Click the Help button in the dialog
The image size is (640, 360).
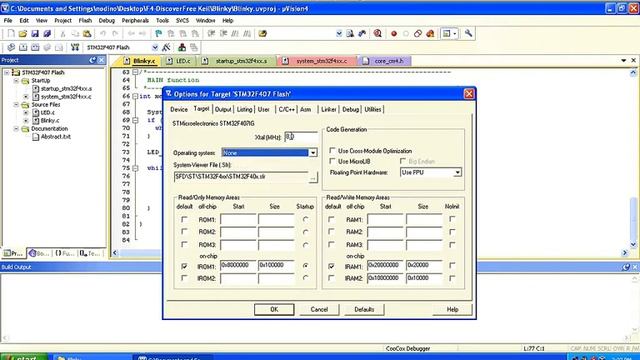tap(452, 309)
